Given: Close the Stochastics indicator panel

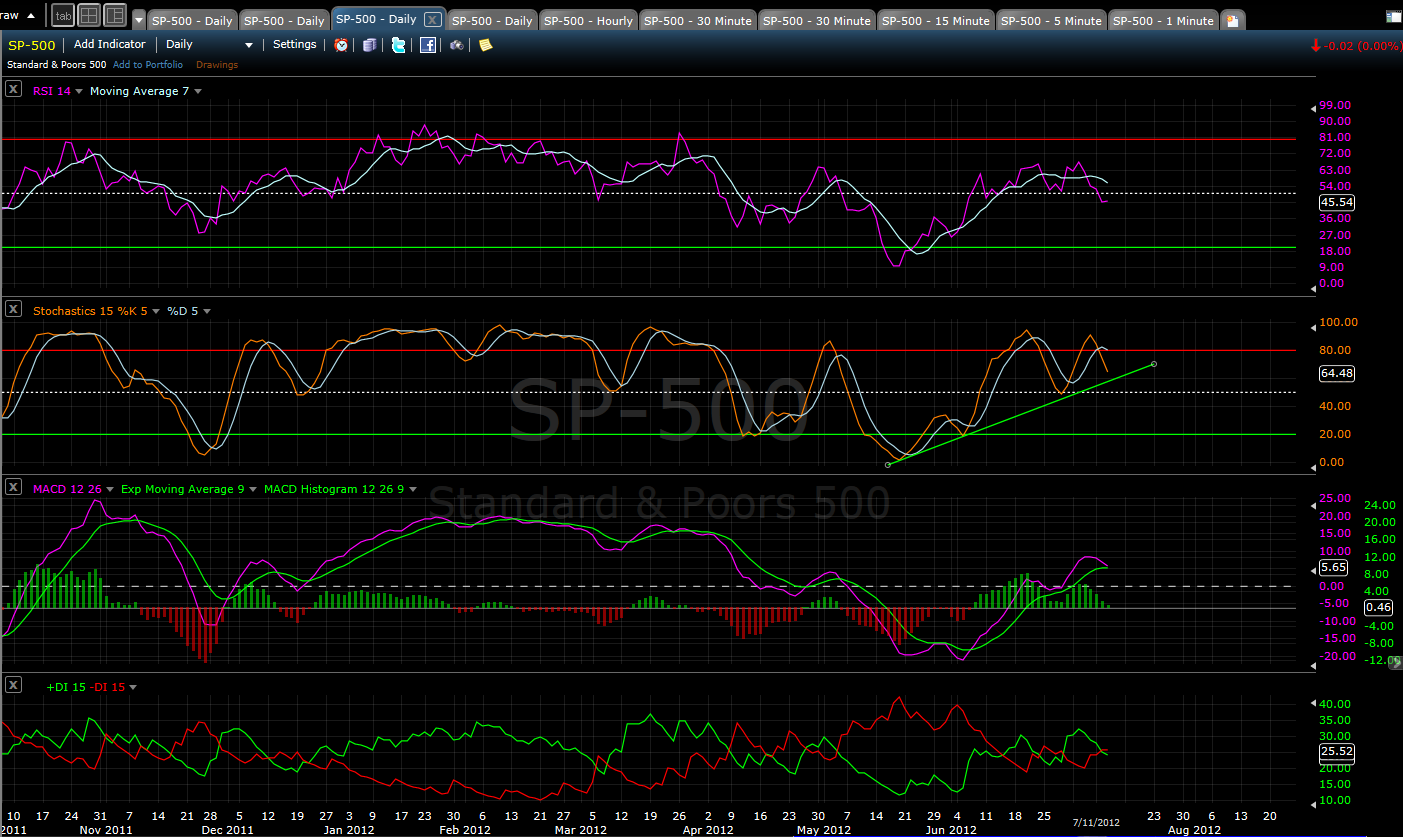Looking at the screenshot, I should (13, 309).
